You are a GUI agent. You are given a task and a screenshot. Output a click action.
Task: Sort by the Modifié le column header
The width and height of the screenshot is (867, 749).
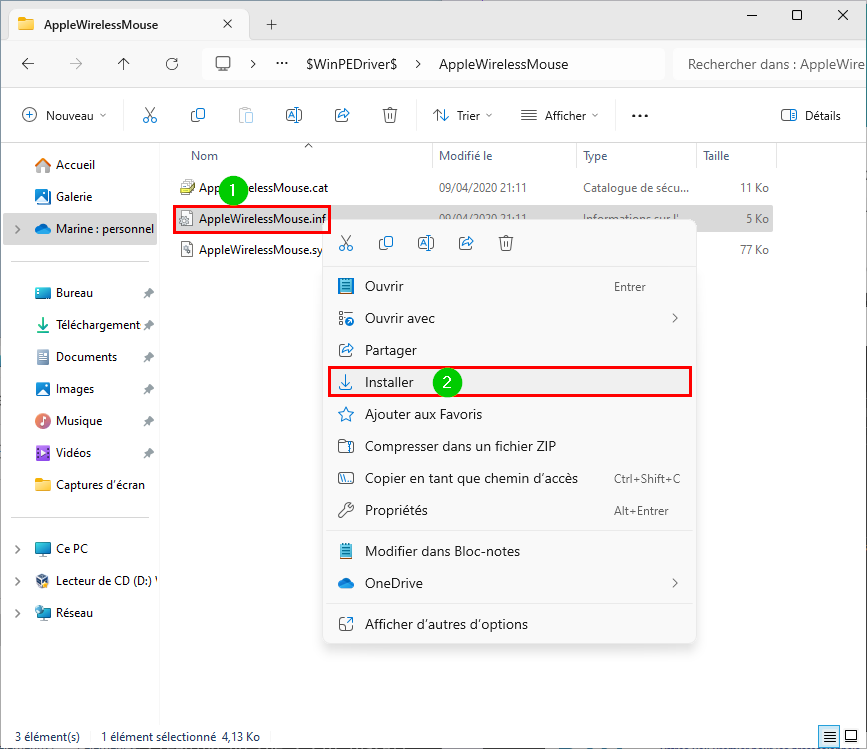[466, 156]
